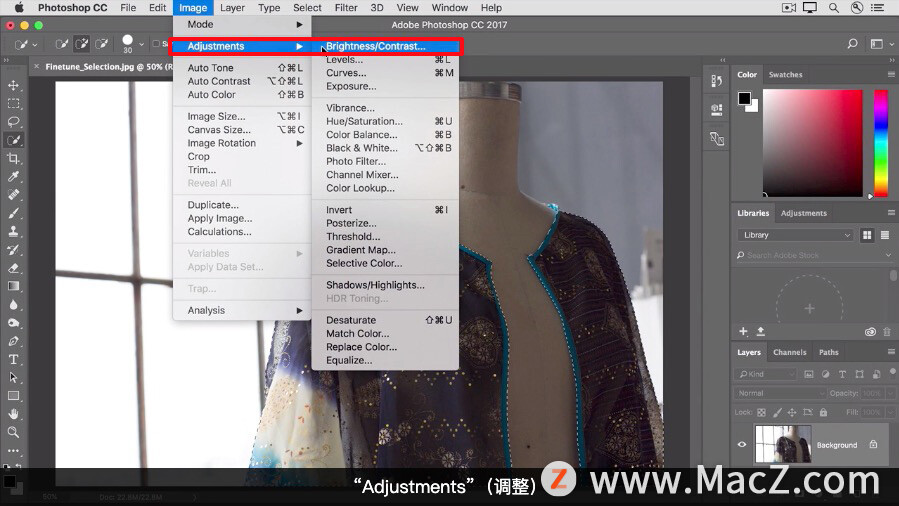Select the Dodge tool
Viewport: 899px width, 506px height.
point(13,323)
